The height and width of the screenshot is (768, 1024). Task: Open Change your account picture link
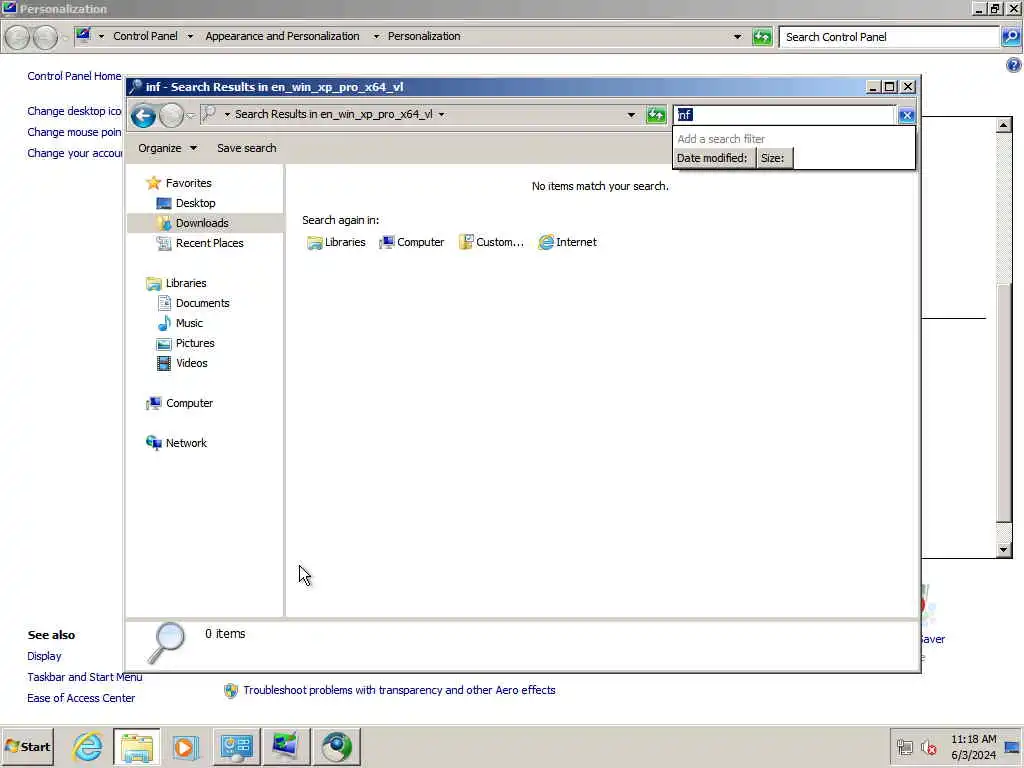74,153
